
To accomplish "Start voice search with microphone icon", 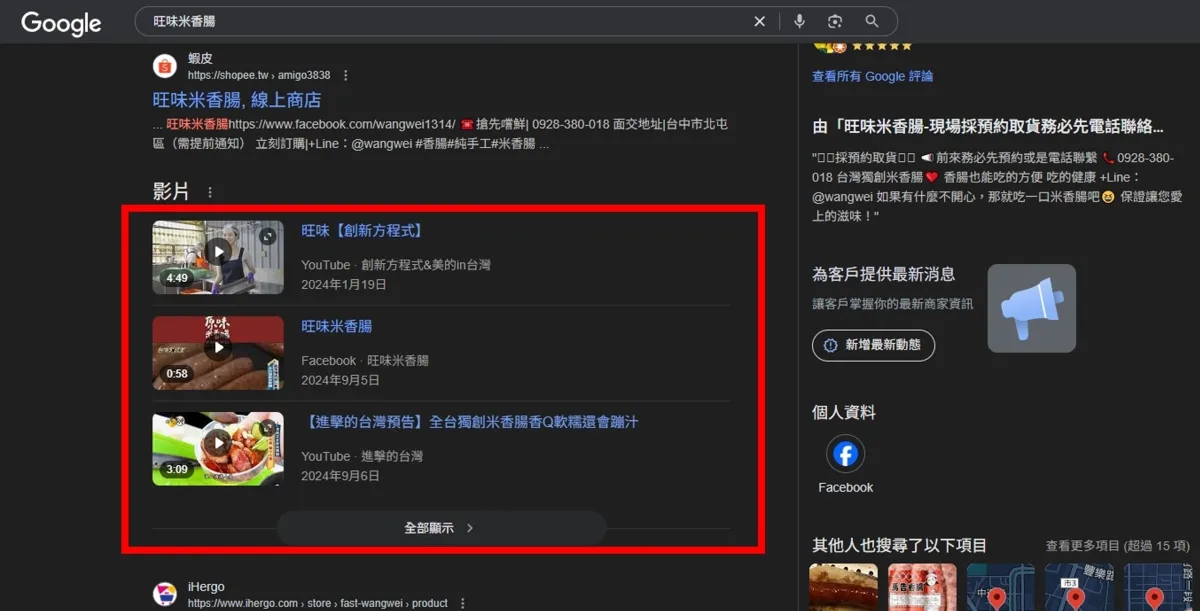I will 799,21.
